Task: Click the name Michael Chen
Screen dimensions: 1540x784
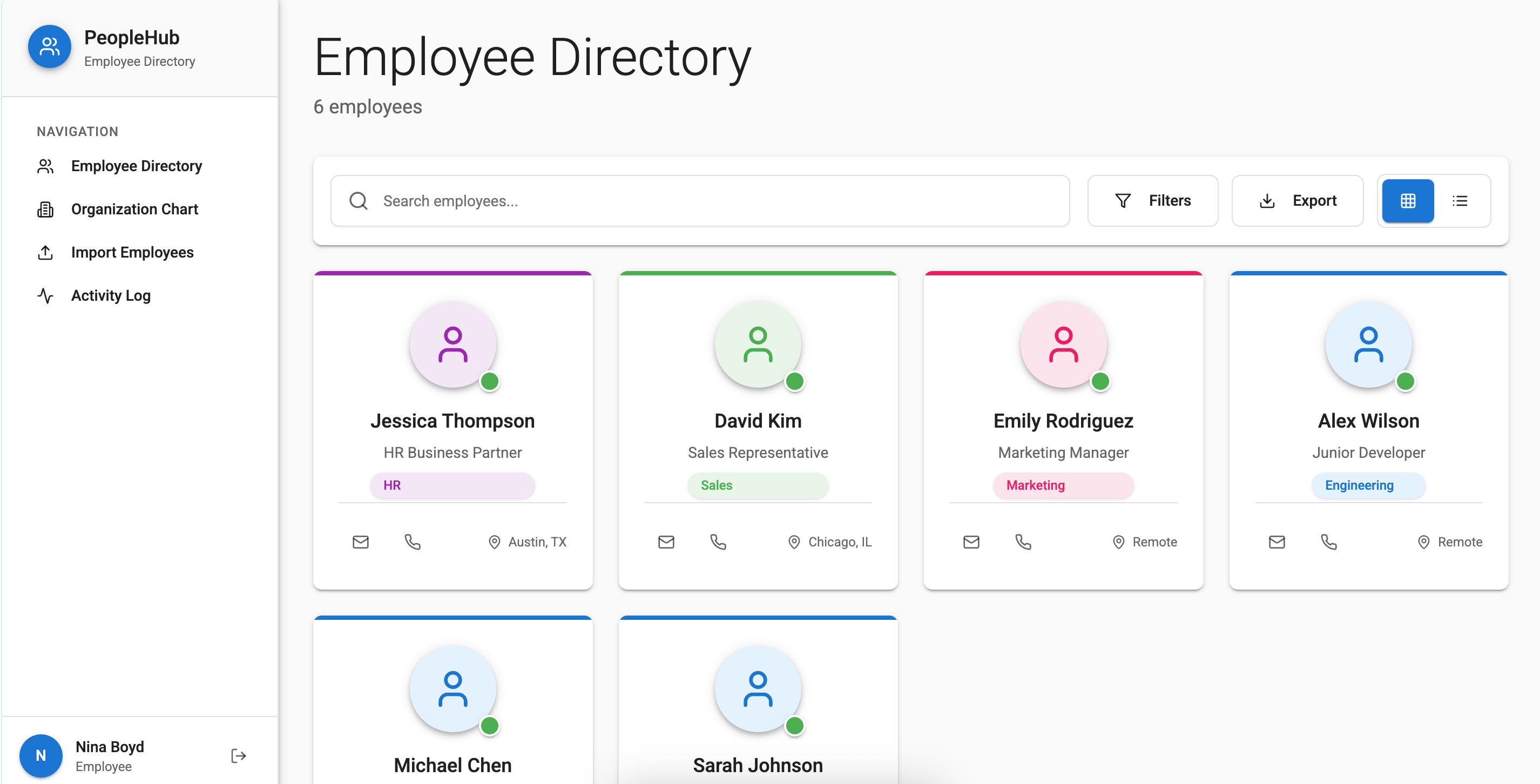Action: click(x=452, y=765)
